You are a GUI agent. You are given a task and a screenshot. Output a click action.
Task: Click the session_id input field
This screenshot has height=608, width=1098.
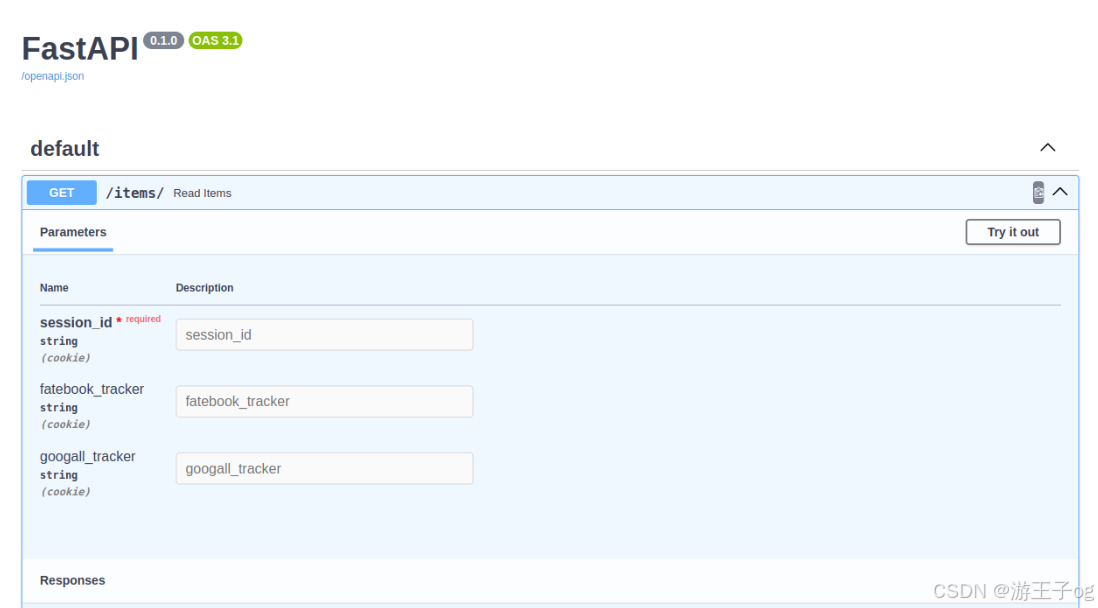pos(324,334)
